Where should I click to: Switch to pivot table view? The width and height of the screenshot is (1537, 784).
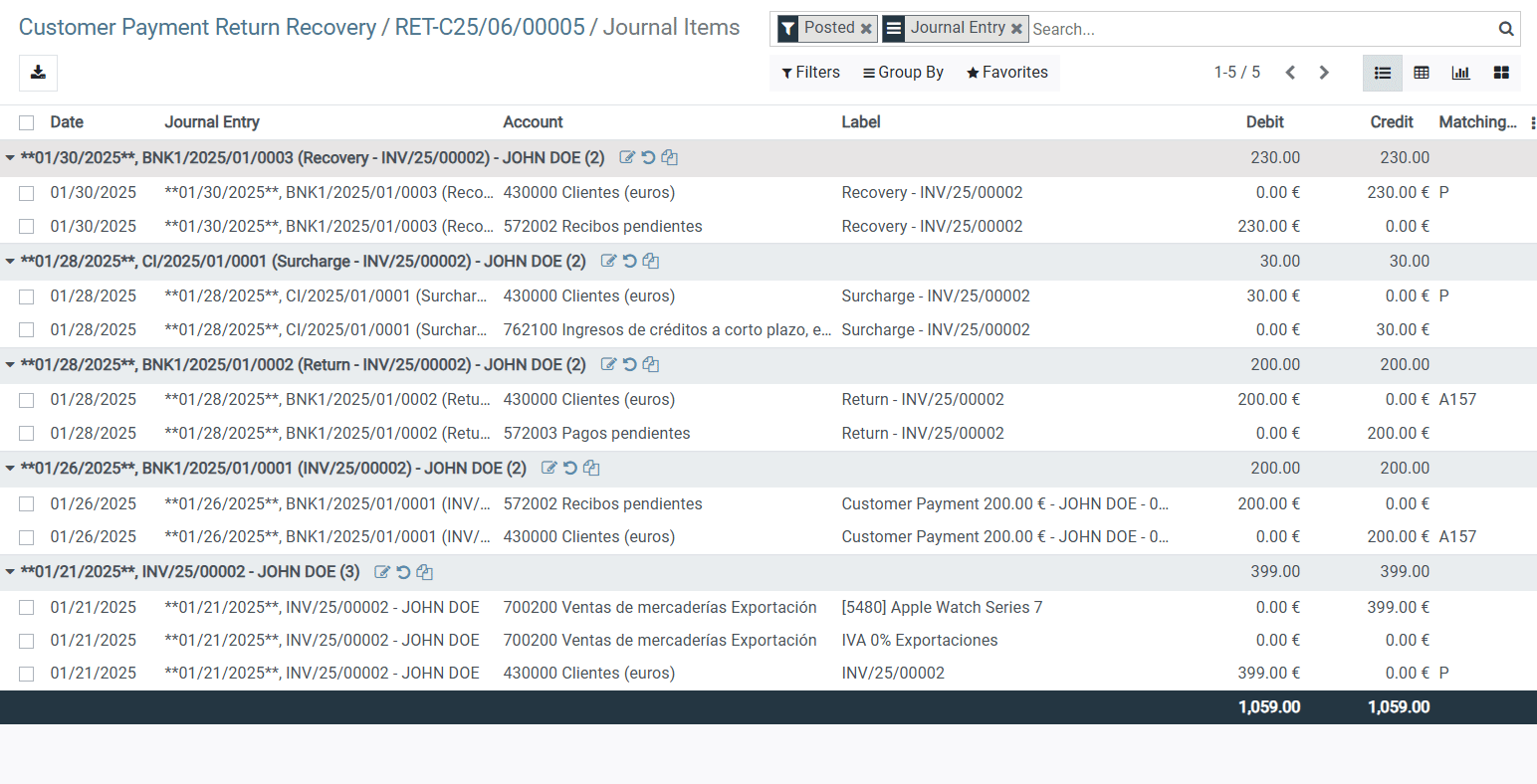pyautogui.click(x=1422, y=73)
